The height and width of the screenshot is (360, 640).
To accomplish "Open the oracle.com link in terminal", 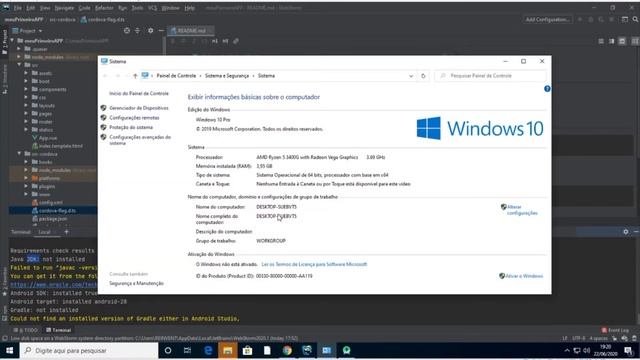I will pos(53,284).
